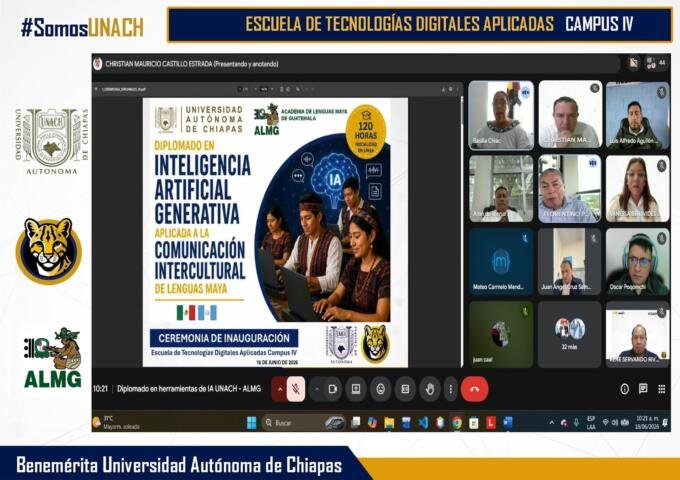Select the Juan Angel Cruz video tile
The width and height of the screenshot is (680, 480).
point(569,262)
